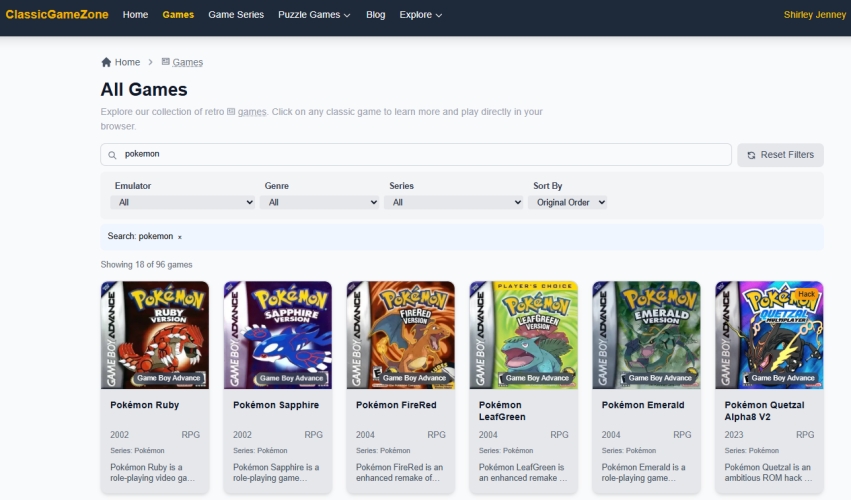Click the Pokémon Ruby title
851x500 pixels.
(x=144, y=405)
